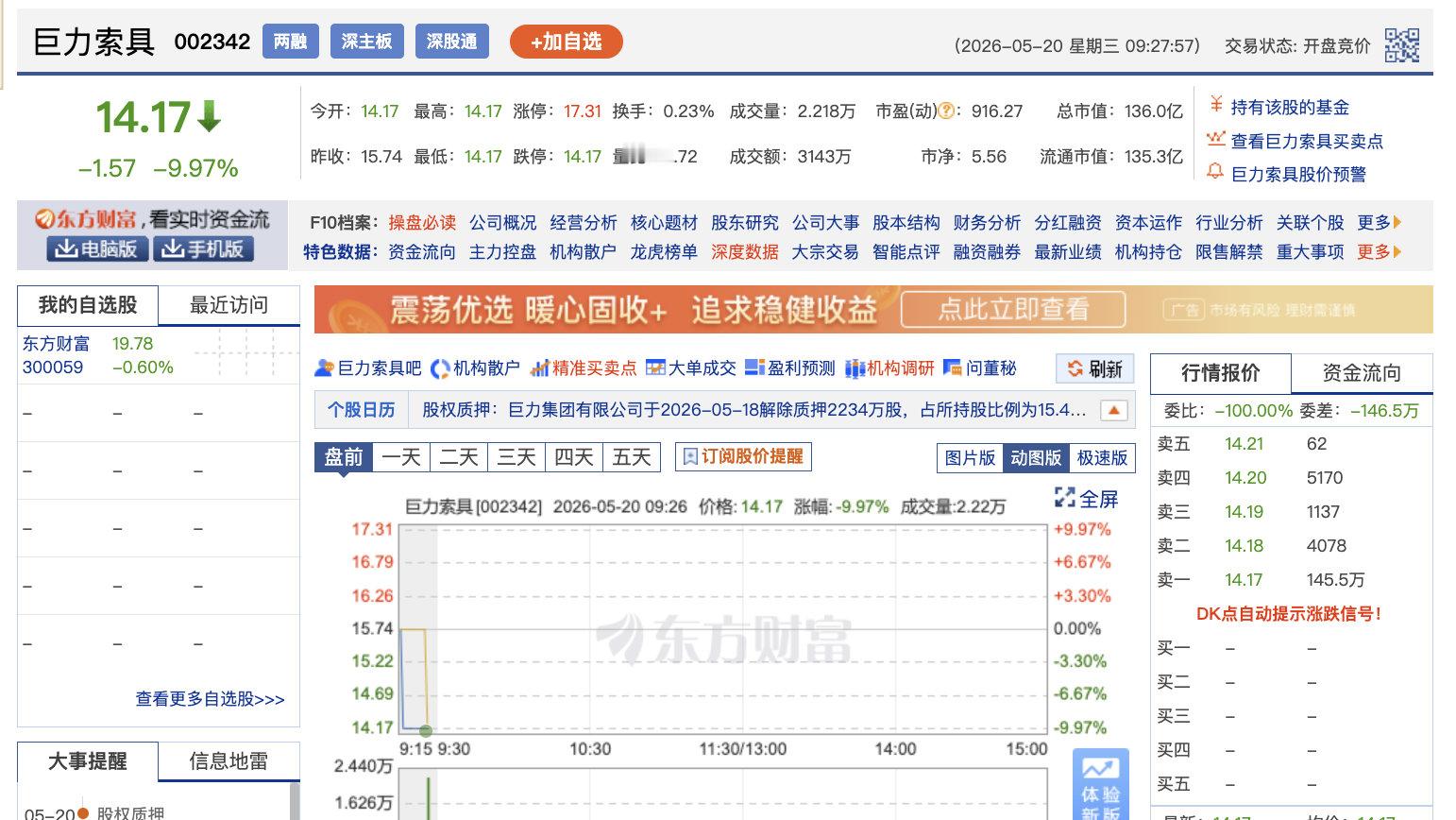
Task: Click the 大单成交 icon
Action: point(655,368)
